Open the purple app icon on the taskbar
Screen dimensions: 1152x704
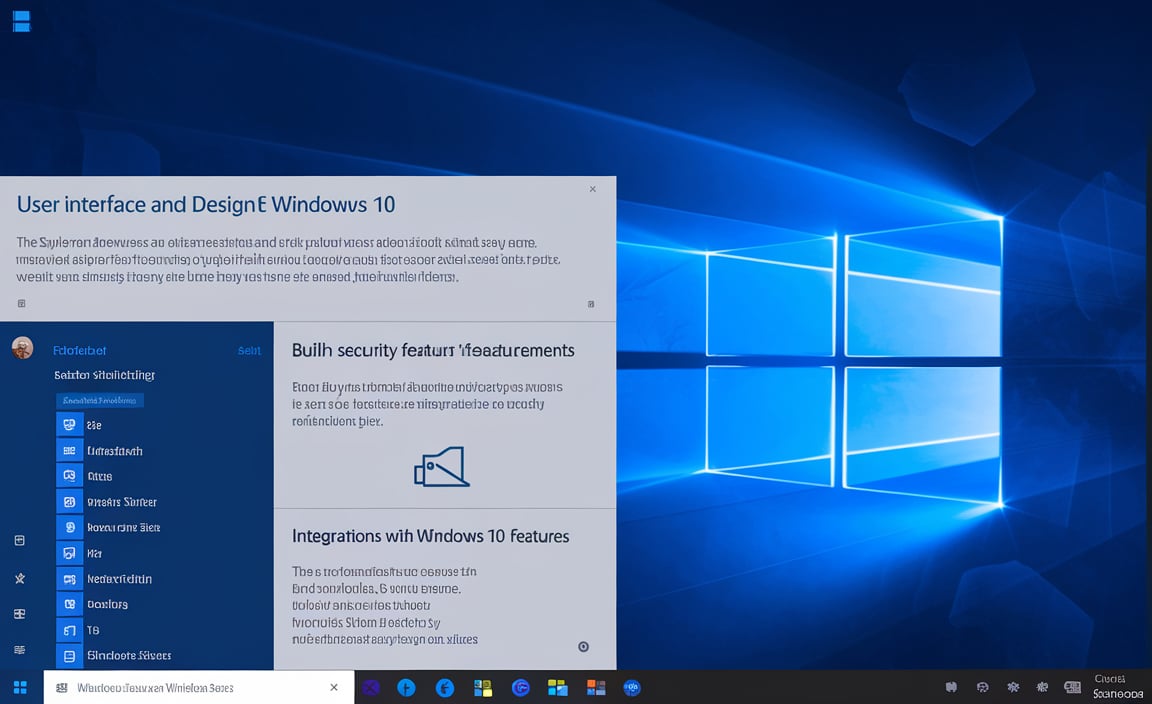[x=372, y=687]
